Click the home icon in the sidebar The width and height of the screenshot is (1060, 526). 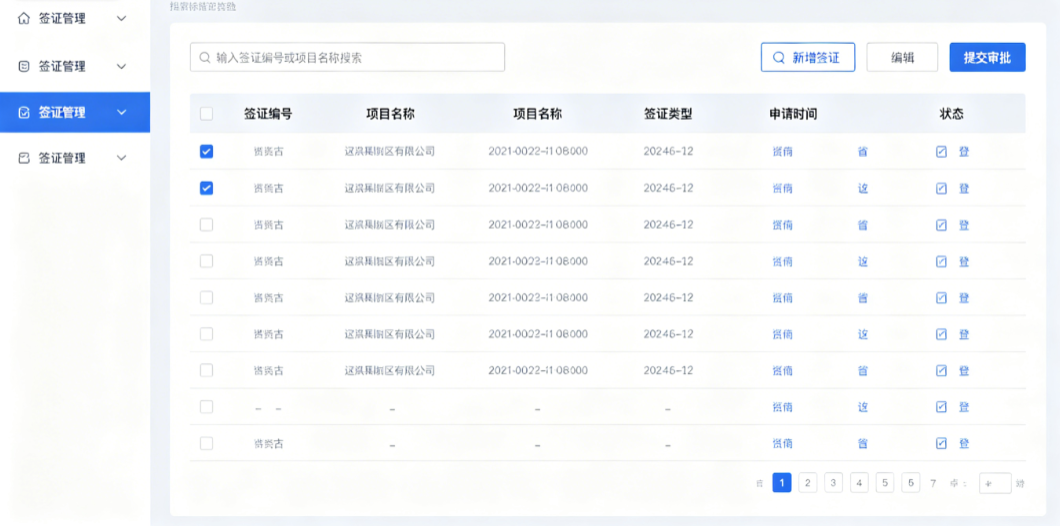pyautogui.click(x=24, y=19)
